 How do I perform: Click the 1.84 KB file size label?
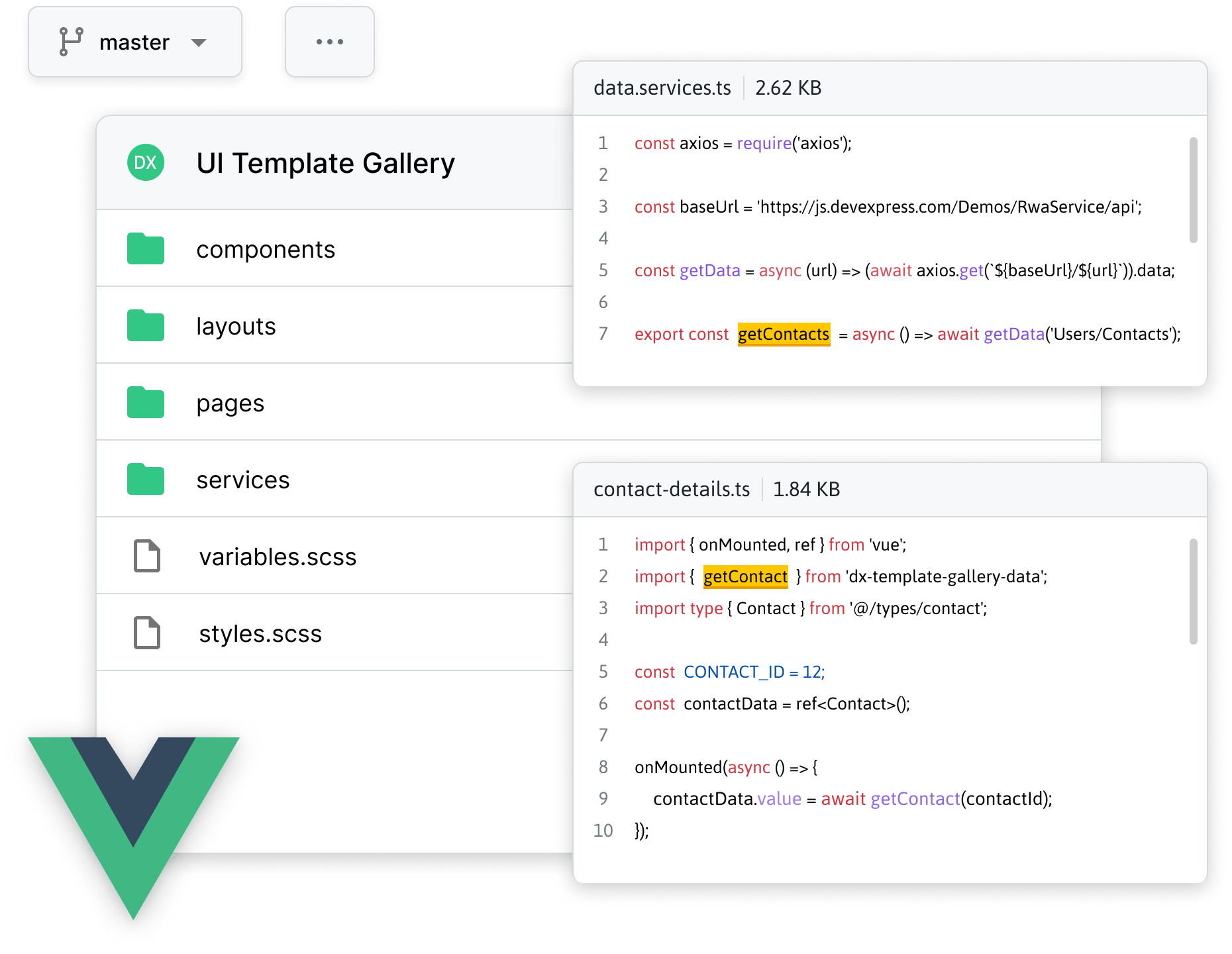[x=806, y=490]
